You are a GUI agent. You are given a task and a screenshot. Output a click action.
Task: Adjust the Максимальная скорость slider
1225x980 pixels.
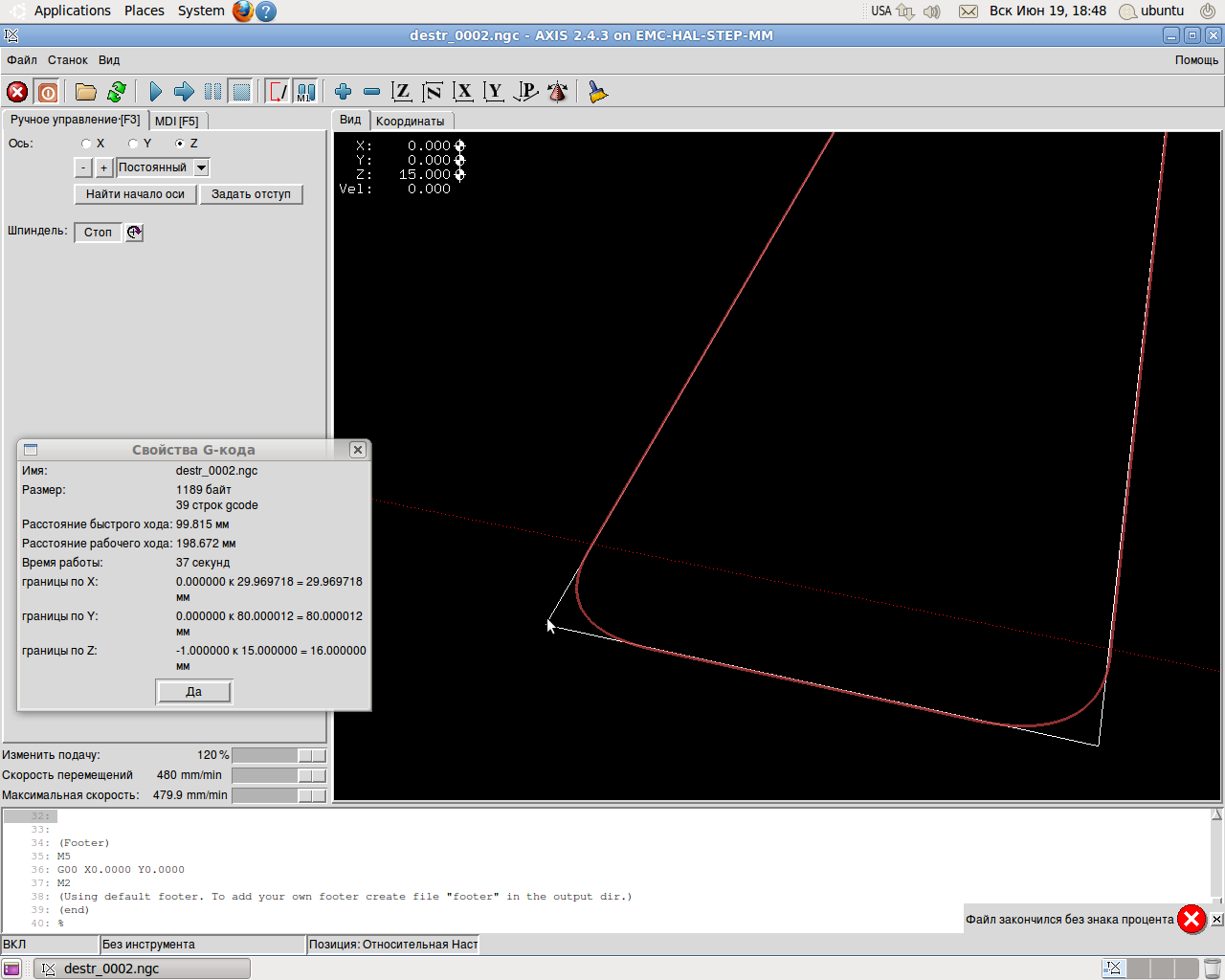[278, 795]
